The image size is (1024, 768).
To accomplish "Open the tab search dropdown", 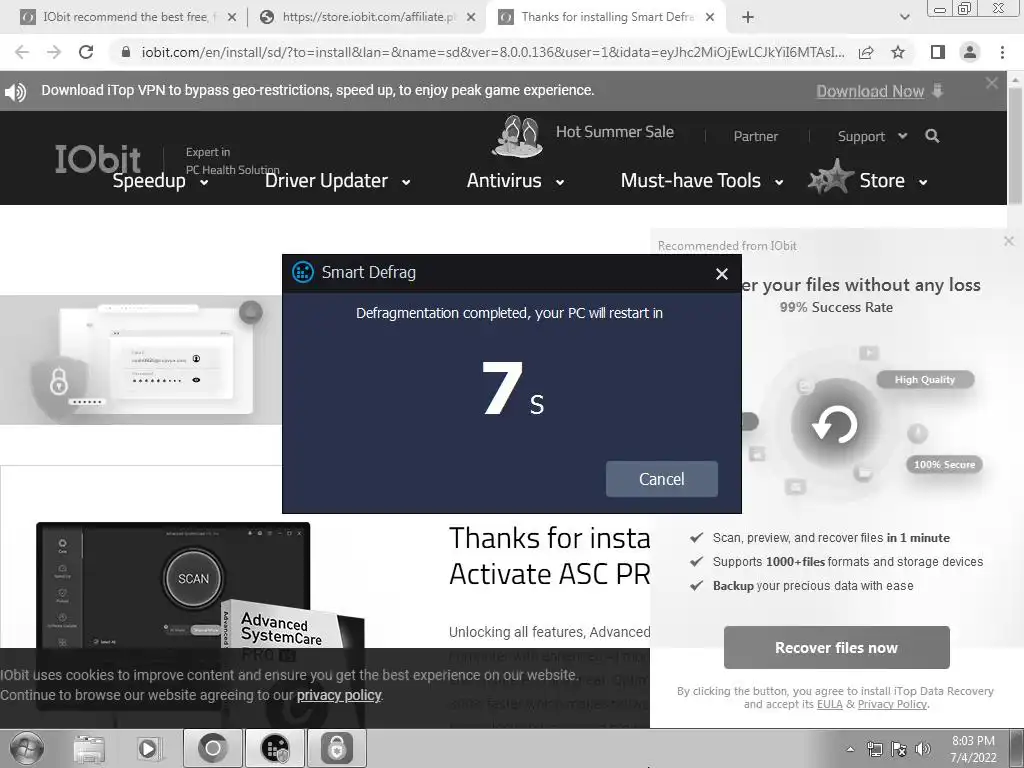I will 904,17.
